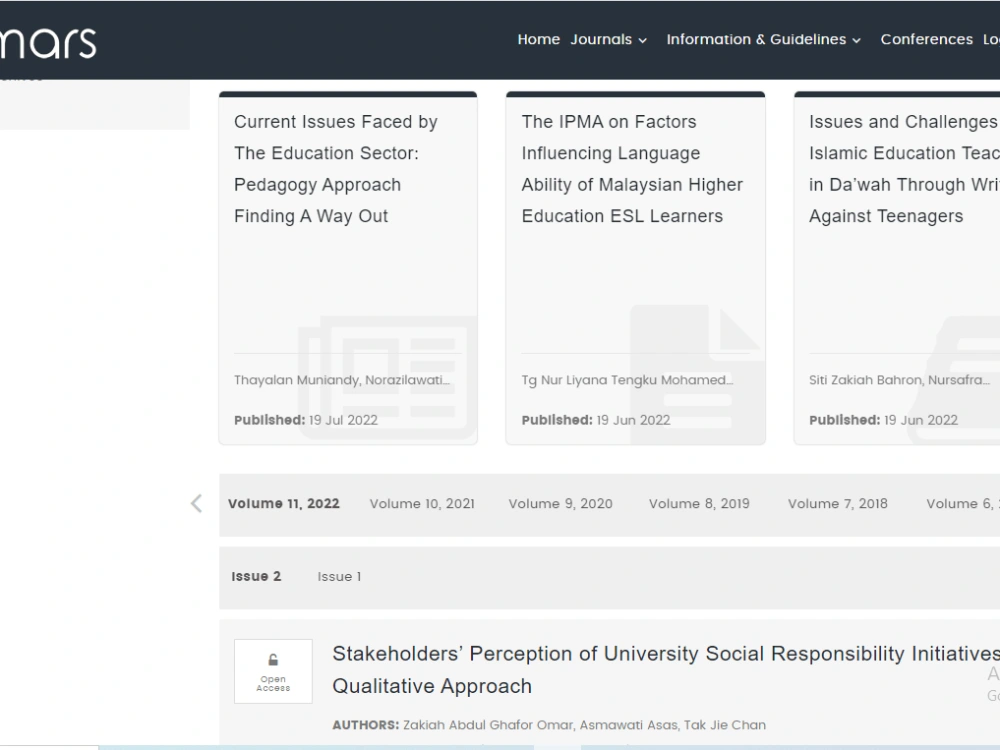Select the Issue 2 tab

[x=256, y=577]
